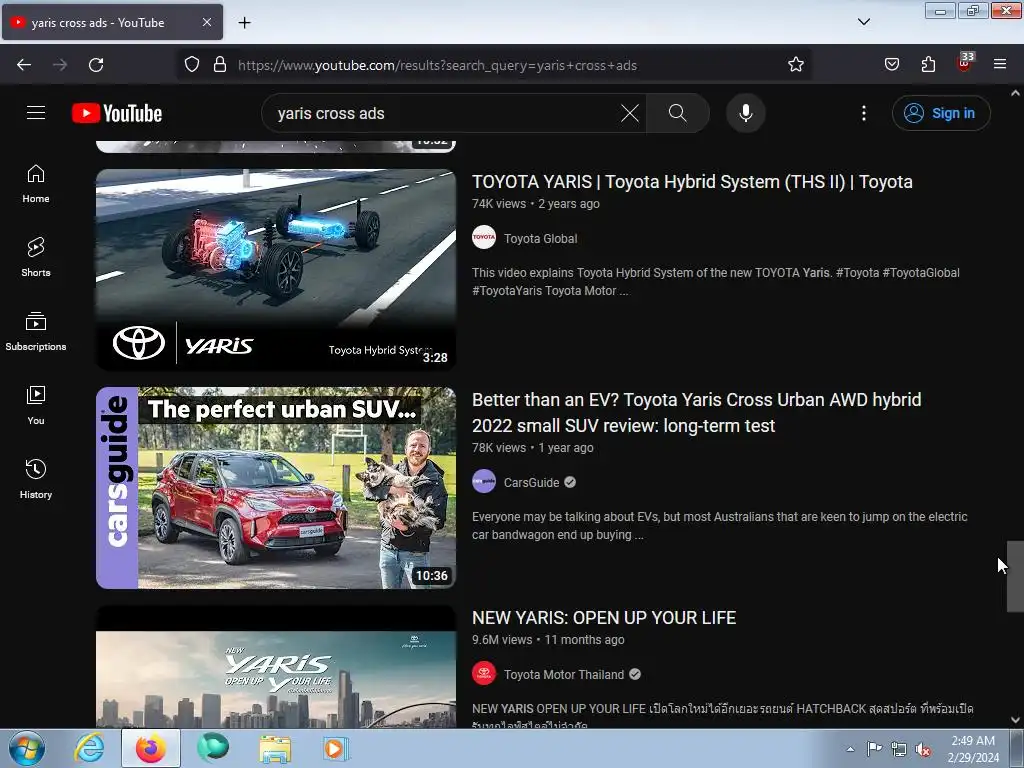The width and height of the screenshot is (1024, 768).
Task: View site security padlock info
Action: click(x=220, y=65)
